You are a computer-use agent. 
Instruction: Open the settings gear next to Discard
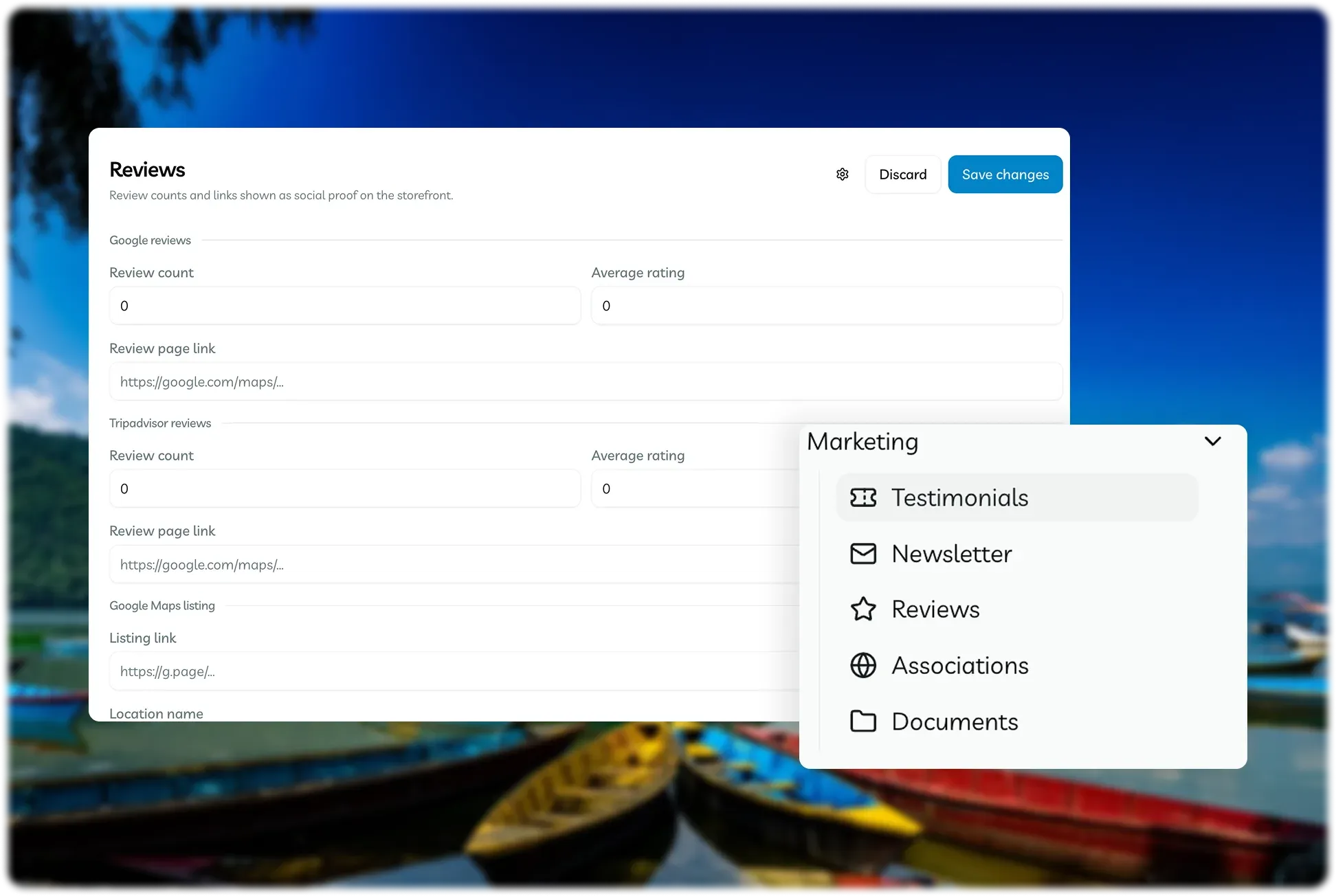click(842, 175)
